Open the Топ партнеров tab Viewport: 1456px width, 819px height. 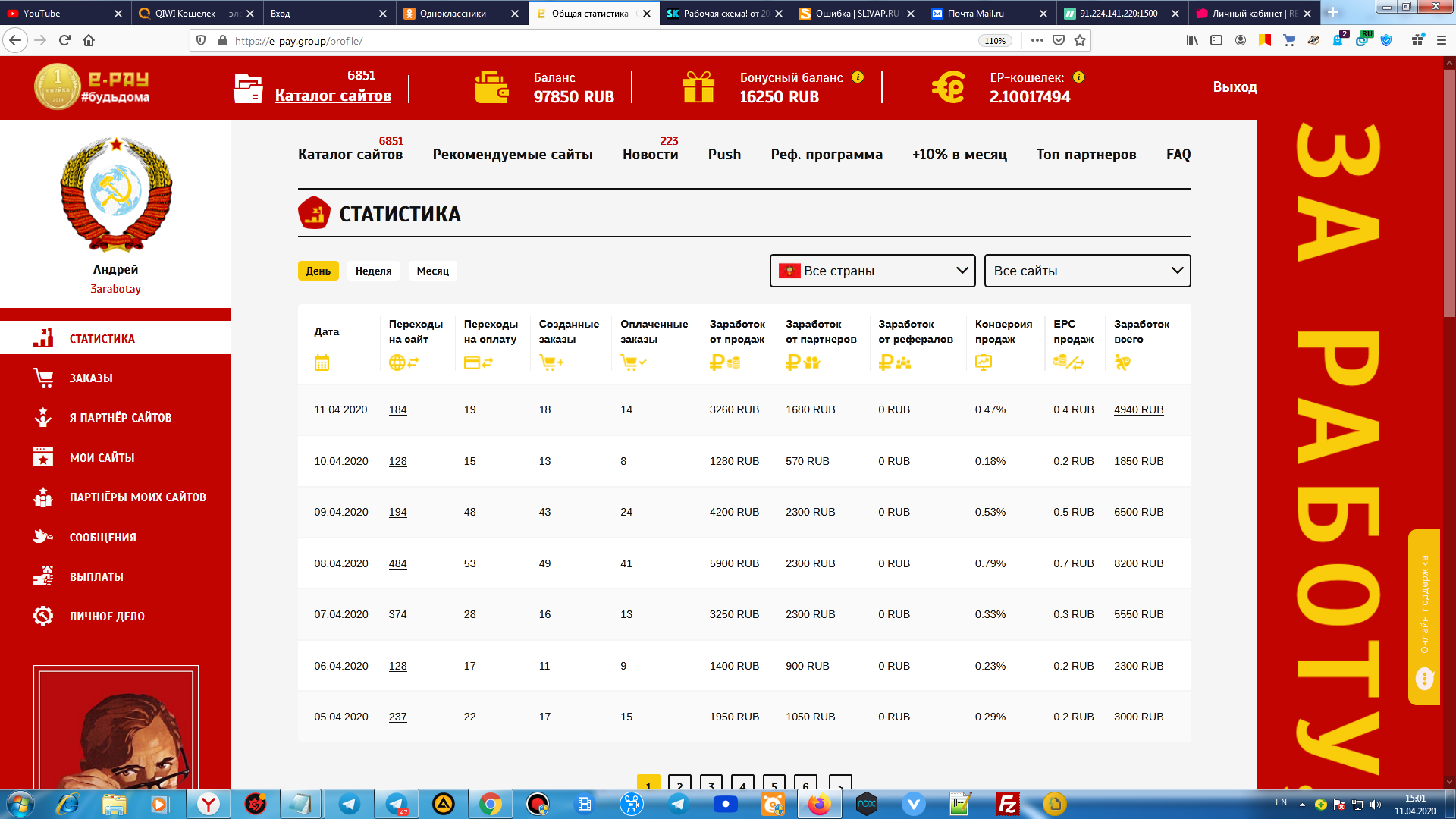click(x=1086, y=154)
